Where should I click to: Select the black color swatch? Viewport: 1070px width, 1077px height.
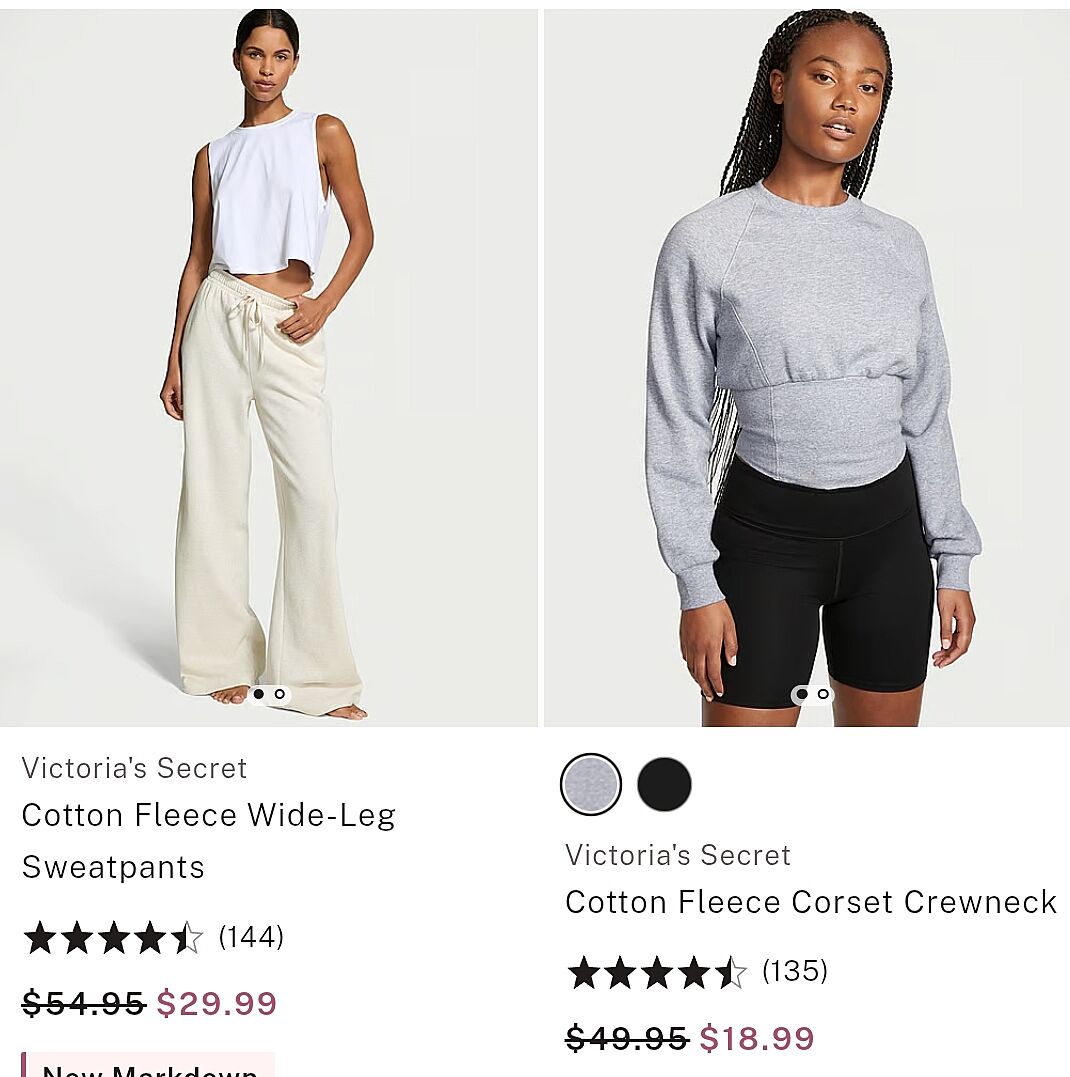664,784
